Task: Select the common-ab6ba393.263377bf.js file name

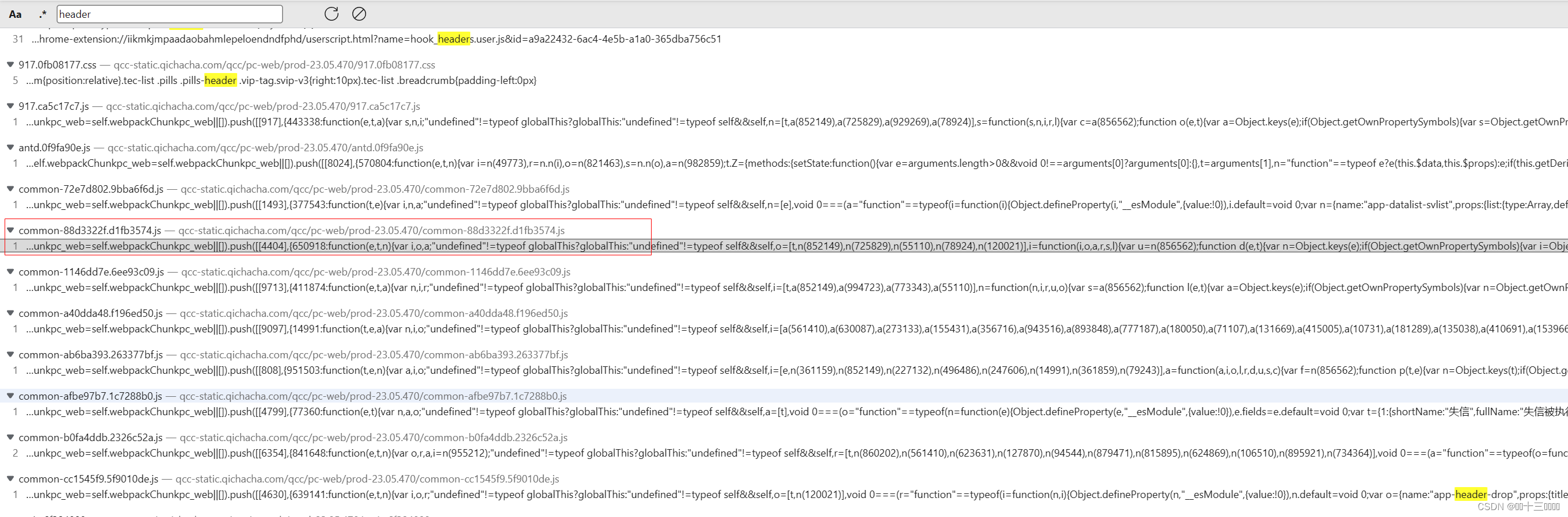Action: point(91,354)
